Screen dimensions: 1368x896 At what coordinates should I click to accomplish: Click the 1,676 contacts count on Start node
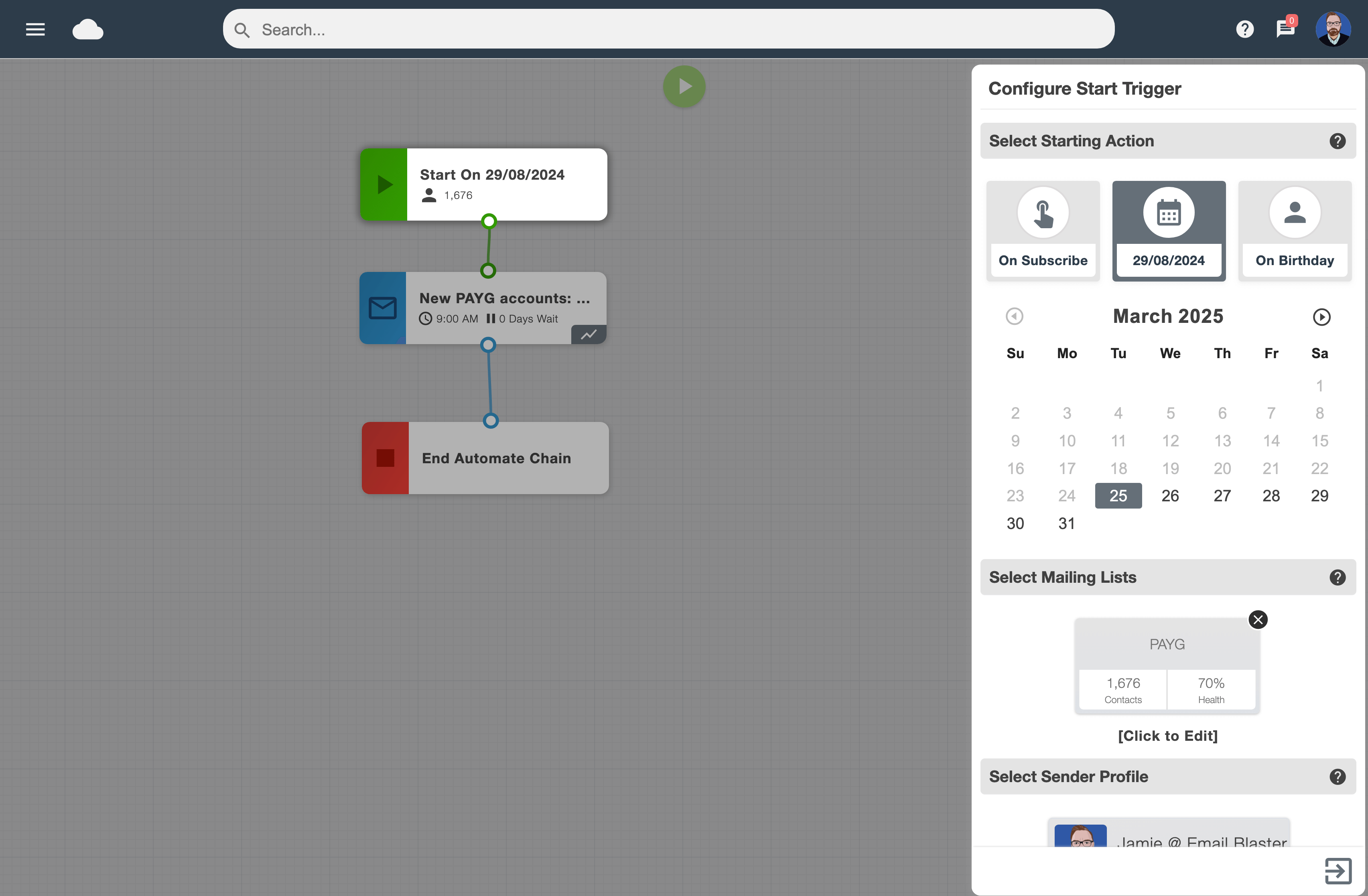[458, 195]
